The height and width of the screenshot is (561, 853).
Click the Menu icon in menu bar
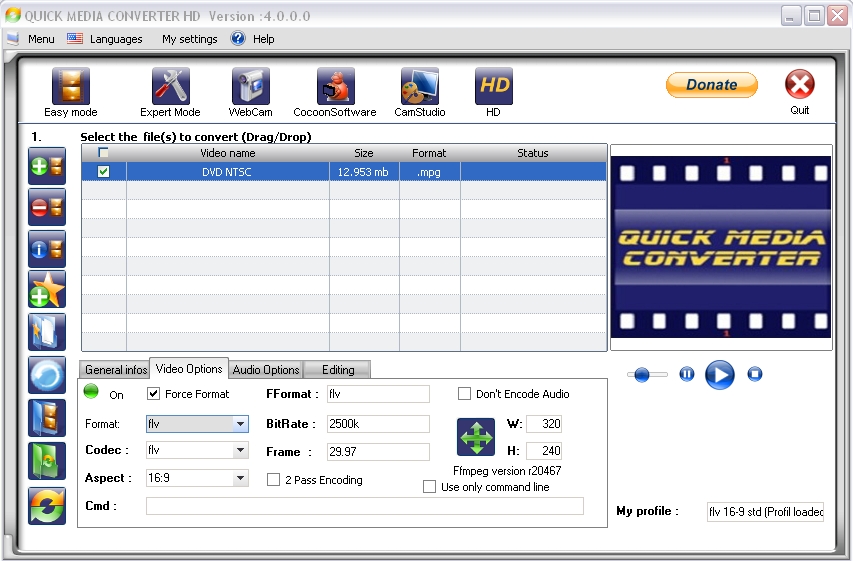(13, 39)
